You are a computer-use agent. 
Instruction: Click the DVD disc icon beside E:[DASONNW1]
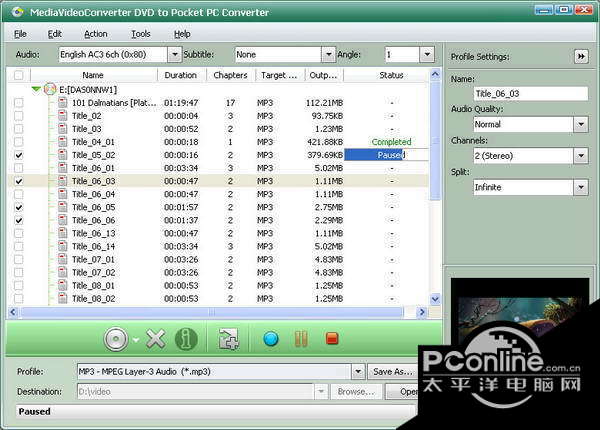tap(50, 90)
